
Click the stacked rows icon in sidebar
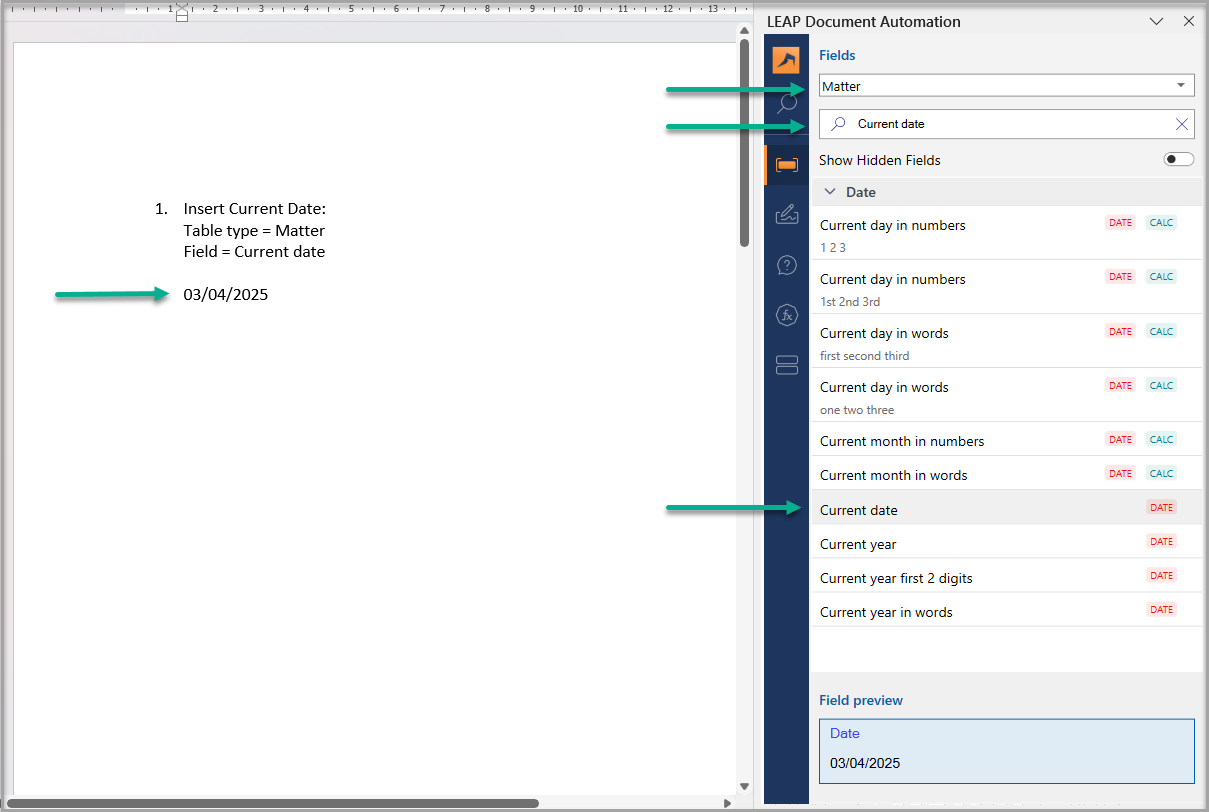787,365
